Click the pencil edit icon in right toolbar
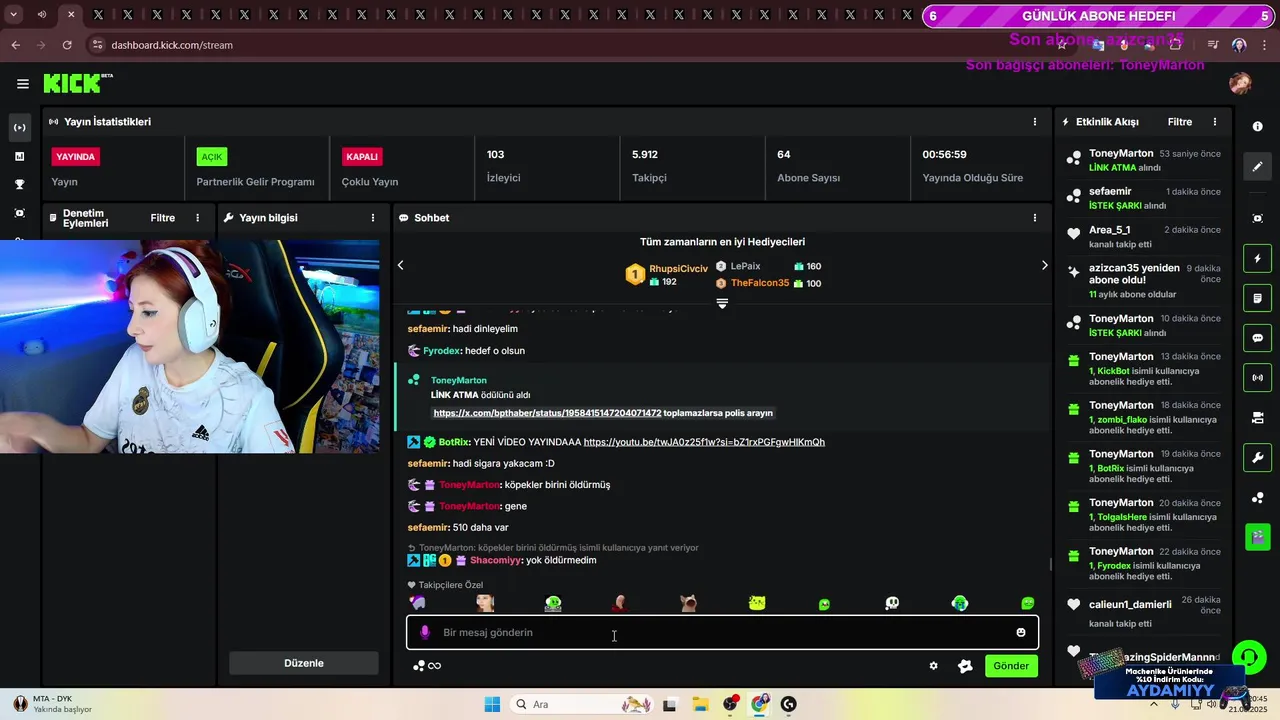The image size is (1280, 720). (1258, 166)
